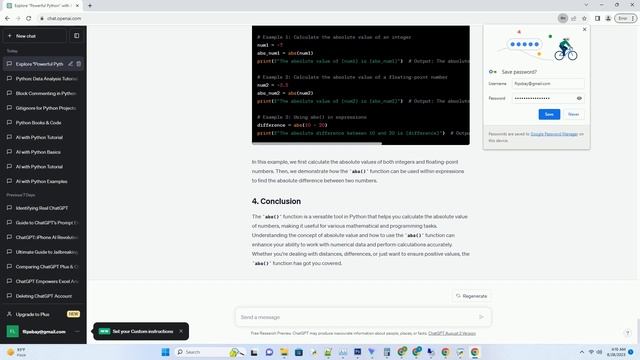This screenshot has height=360, width=640.
Task: Open the browser side panel icon
Action: click(x=597, y=18)
